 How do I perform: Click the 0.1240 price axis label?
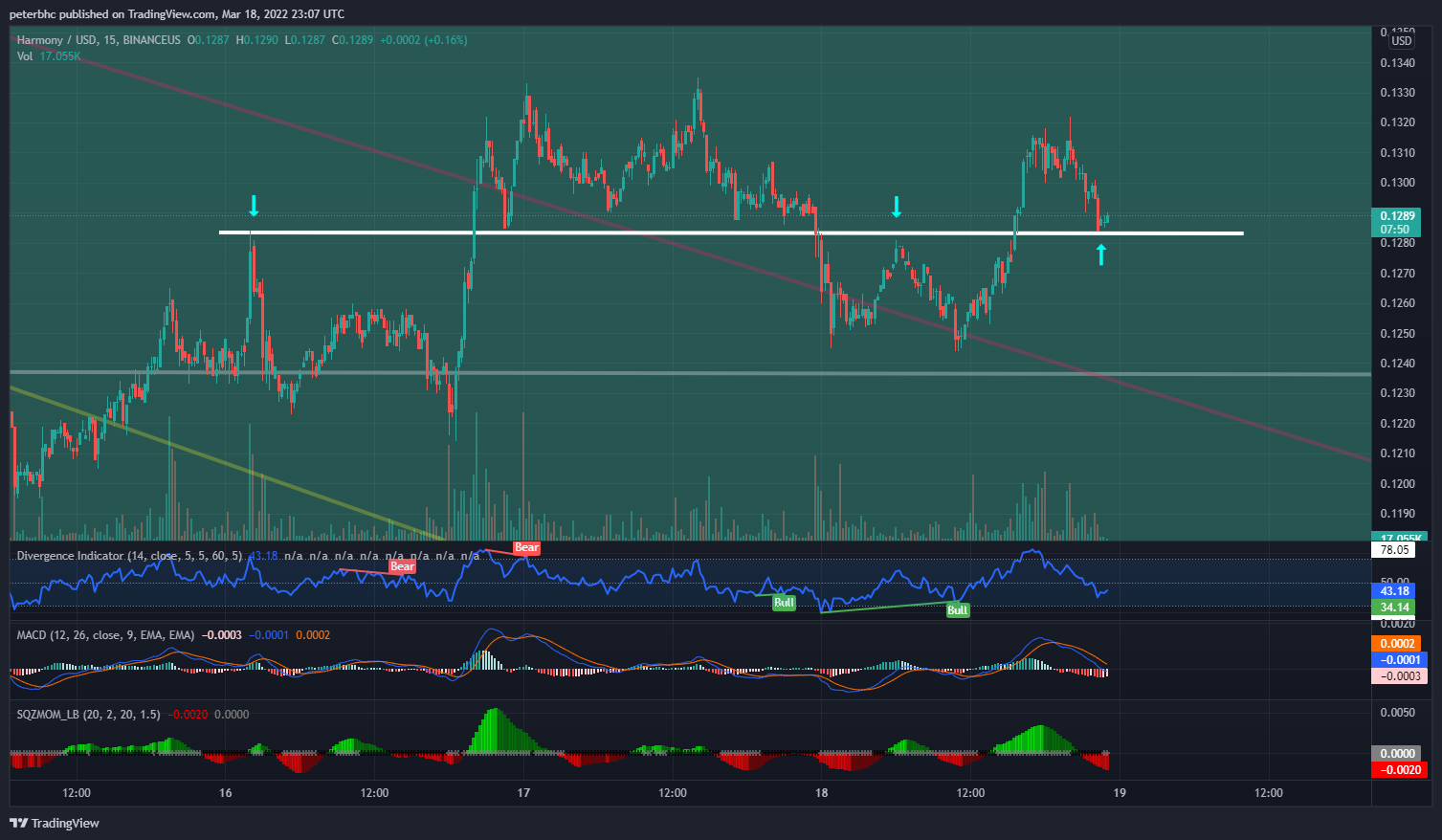(x=1397, y=364)
